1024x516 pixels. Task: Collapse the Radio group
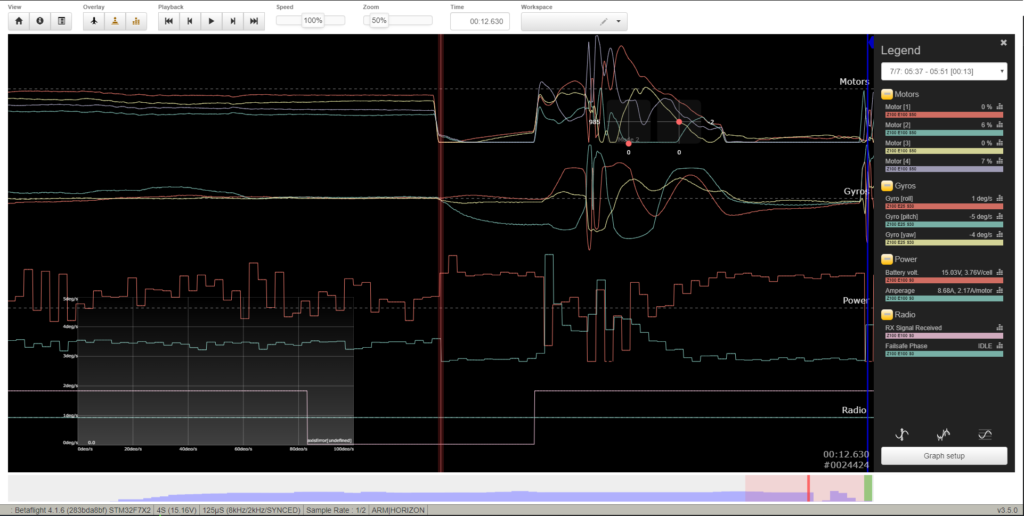point(887,315)
